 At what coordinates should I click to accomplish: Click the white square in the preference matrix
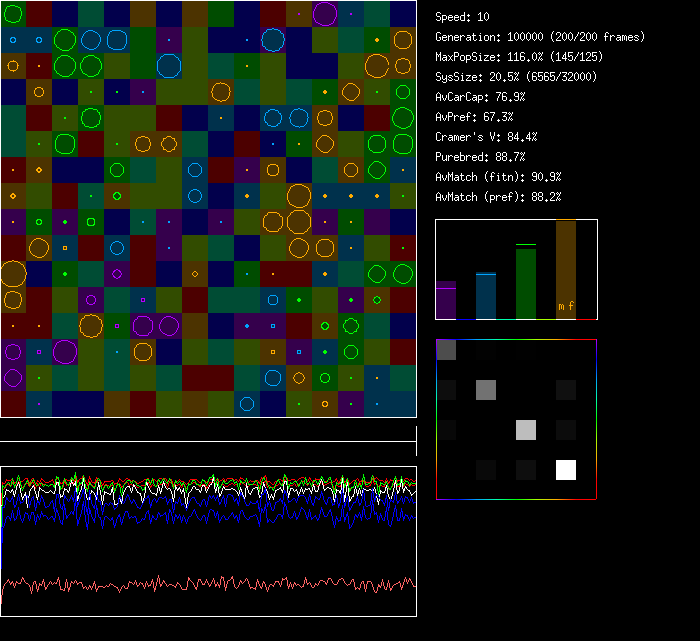566,470
